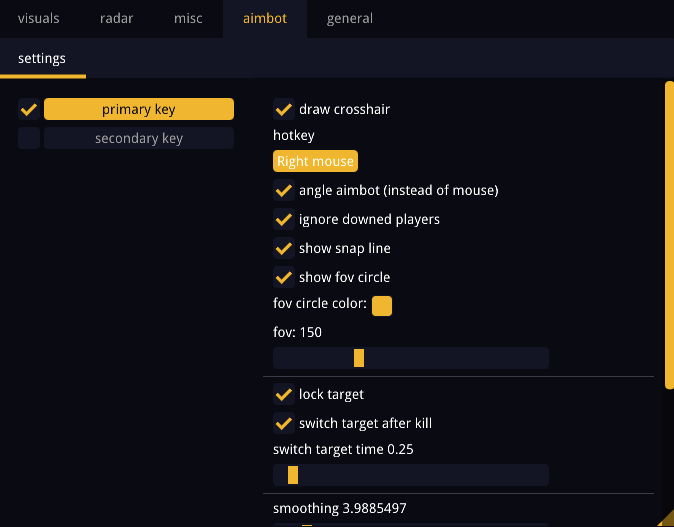Disable the angle aimbot option
The width and height of the screenshot is (674, 527).
284,190
